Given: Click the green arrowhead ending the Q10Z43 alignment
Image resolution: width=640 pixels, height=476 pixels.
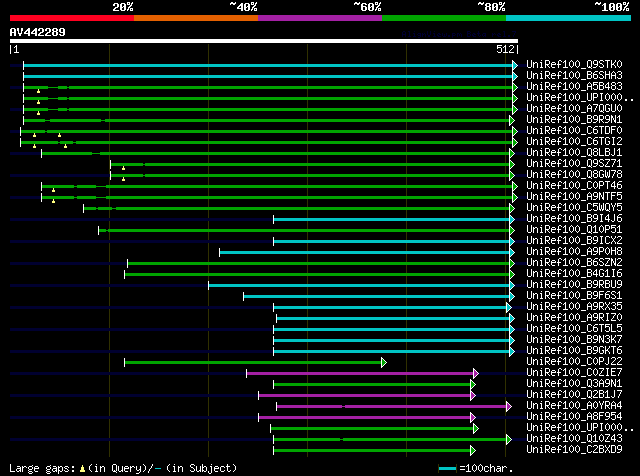Looking at the screenshot, I should [x=509, y=440].
